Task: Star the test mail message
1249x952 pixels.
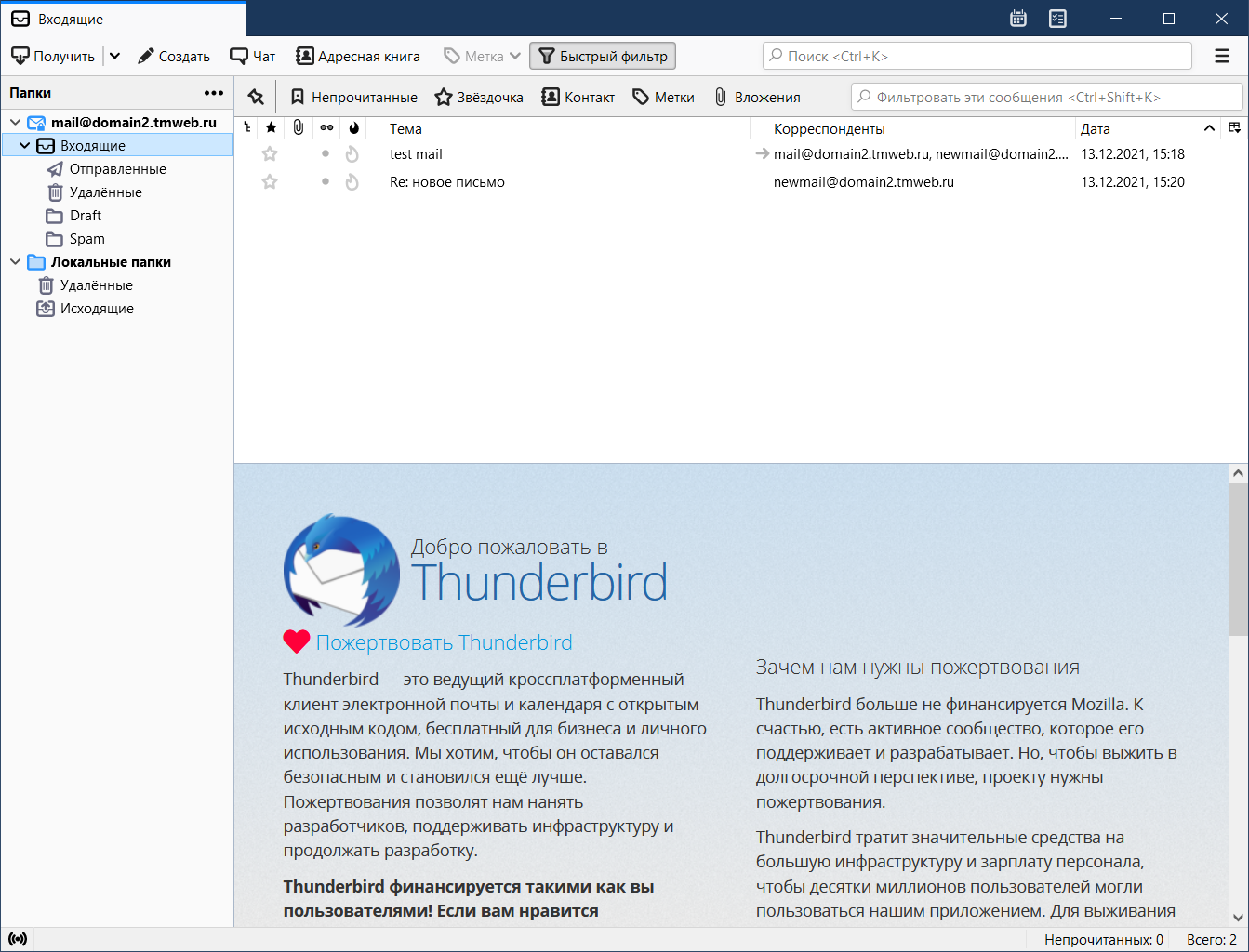Action: coord(270,154)
